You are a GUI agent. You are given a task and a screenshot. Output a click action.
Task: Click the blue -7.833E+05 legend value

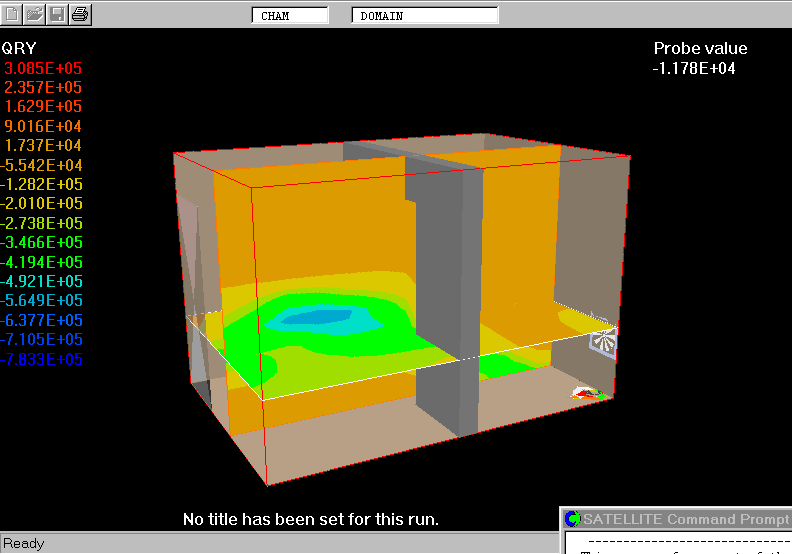tap(42, 360)
